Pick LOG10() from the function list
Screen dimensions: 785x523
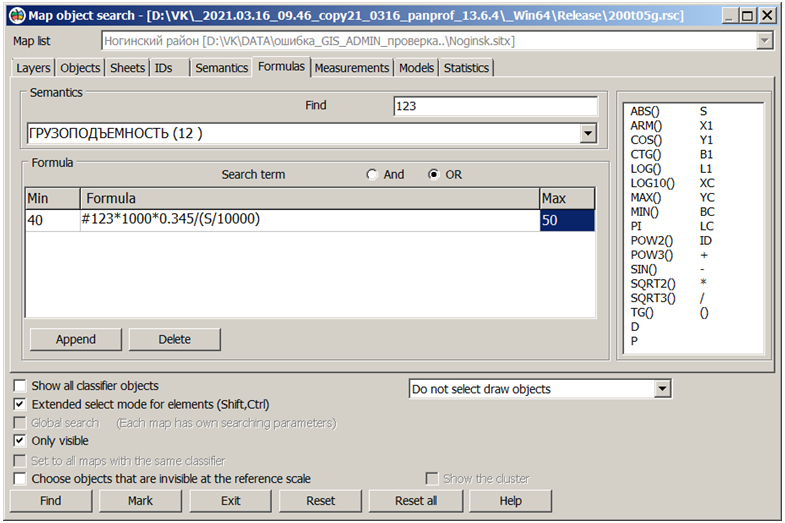point(652,183)
